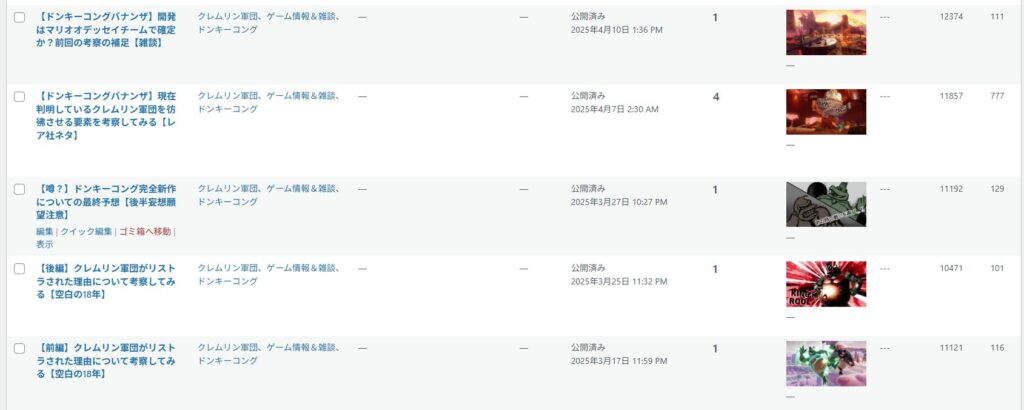Open the 前編 クレムリン軍団がリストラ post title
The width and height of the screenshot is (1024, 410).
106,361
